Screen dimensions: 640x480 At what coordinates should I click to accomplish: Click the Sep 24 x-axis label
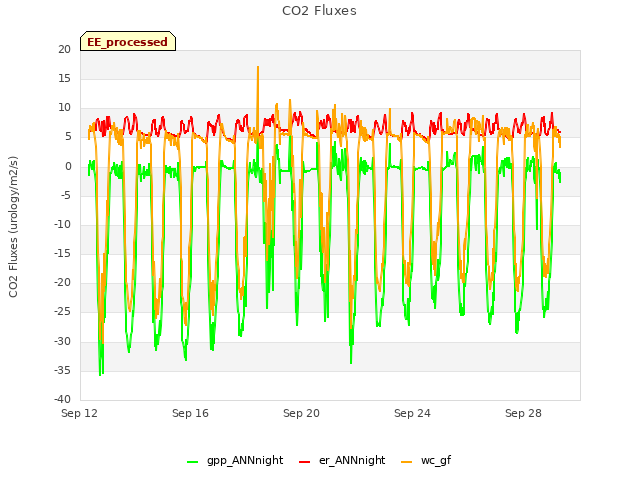click(412, 413)
